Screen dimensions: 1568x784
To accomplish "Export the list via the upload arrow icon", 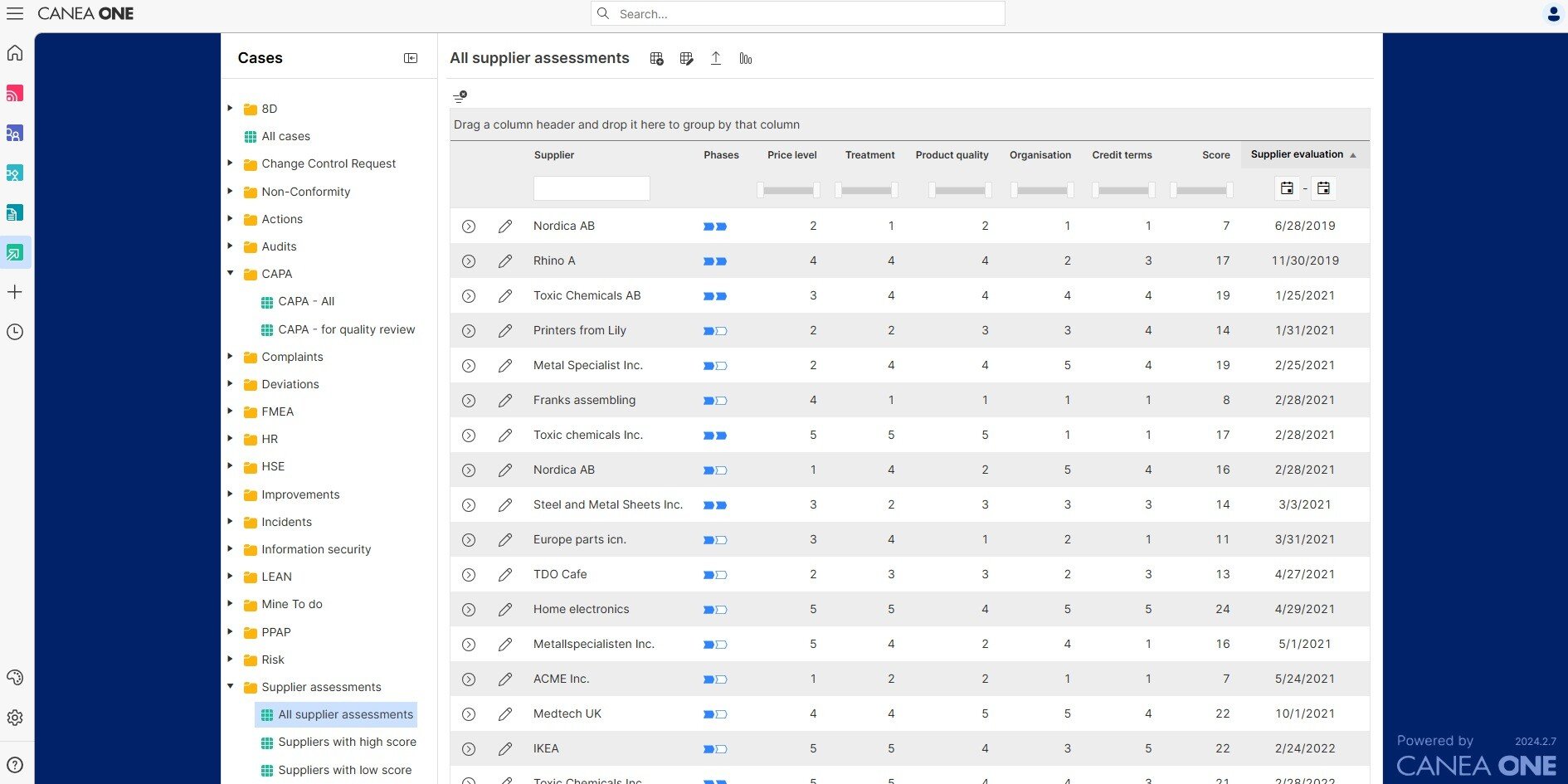I will click(x=715, y=58).
